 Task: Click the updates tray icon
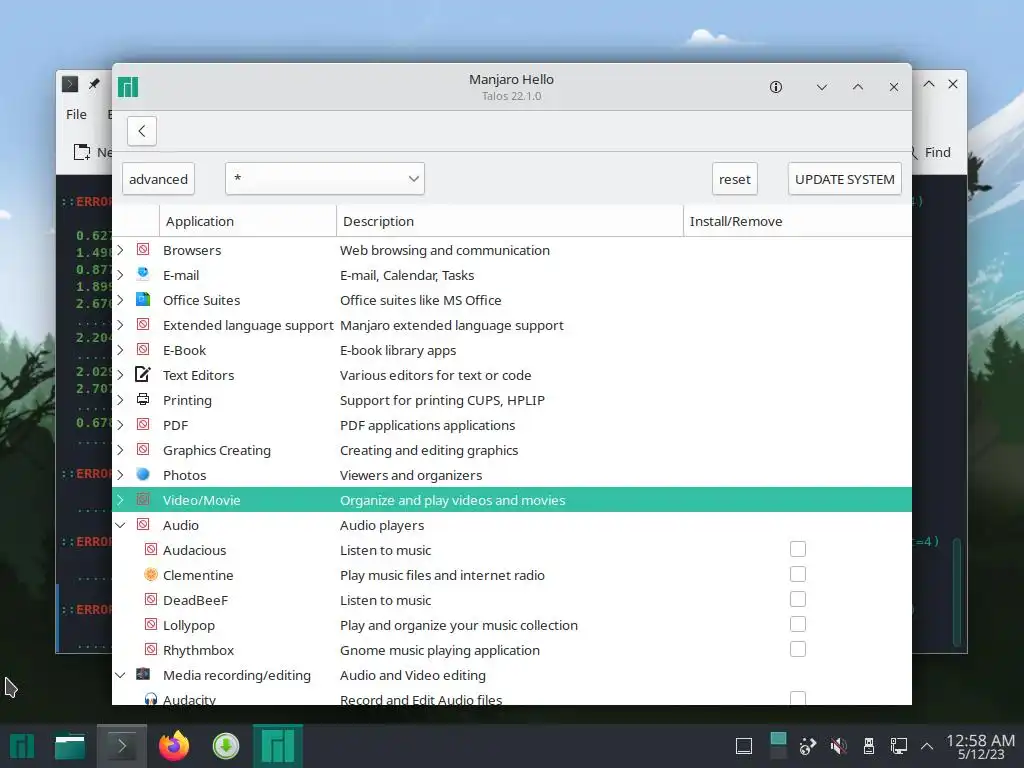(x=808, y=746)
